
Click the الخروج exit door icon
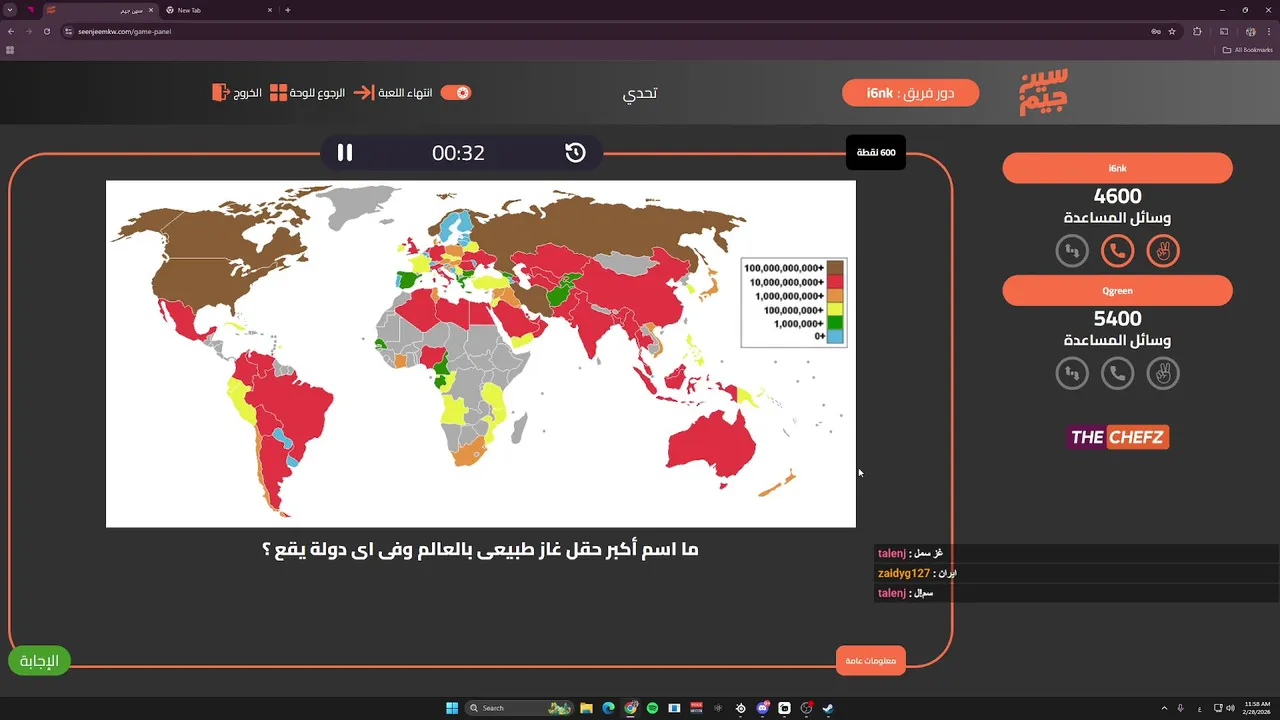(x=221, y=92)
